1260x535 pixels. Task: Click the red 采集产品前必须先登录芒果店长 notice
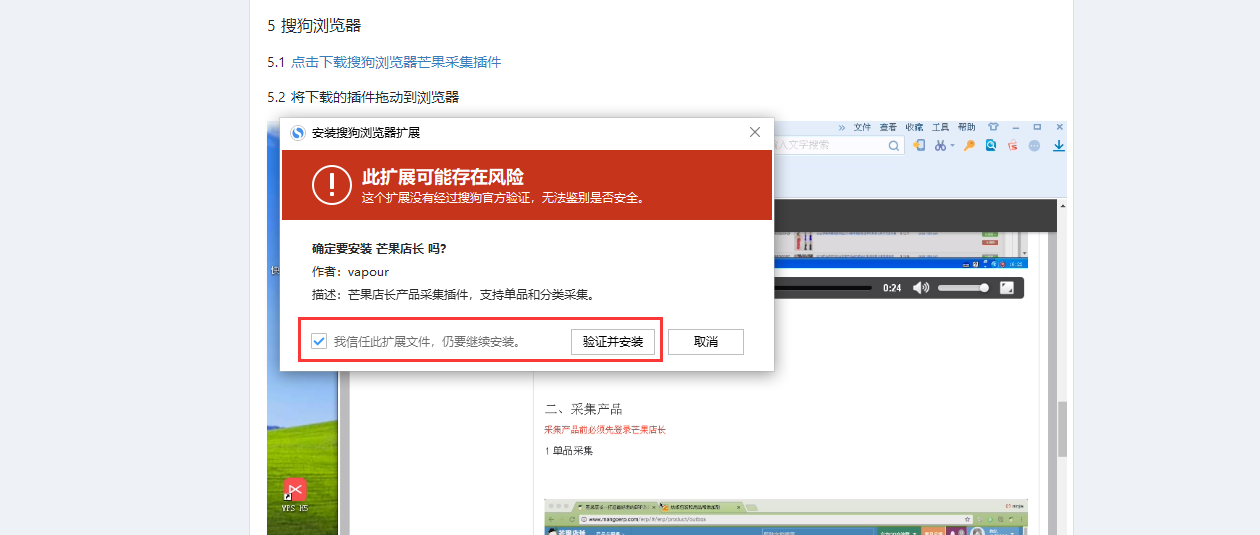[605, 429]
